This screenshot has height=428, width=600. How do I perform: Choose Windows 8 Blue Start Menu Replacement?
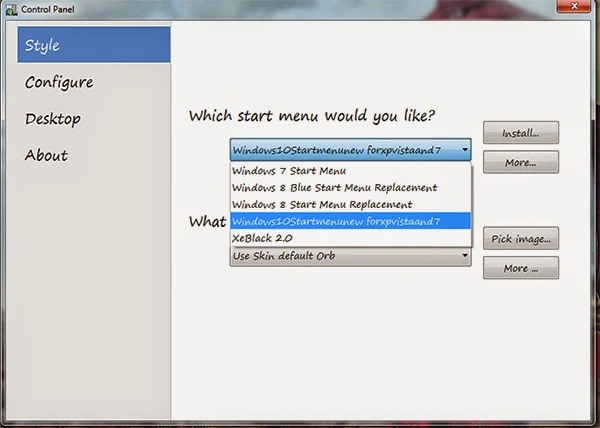[351, 187]
